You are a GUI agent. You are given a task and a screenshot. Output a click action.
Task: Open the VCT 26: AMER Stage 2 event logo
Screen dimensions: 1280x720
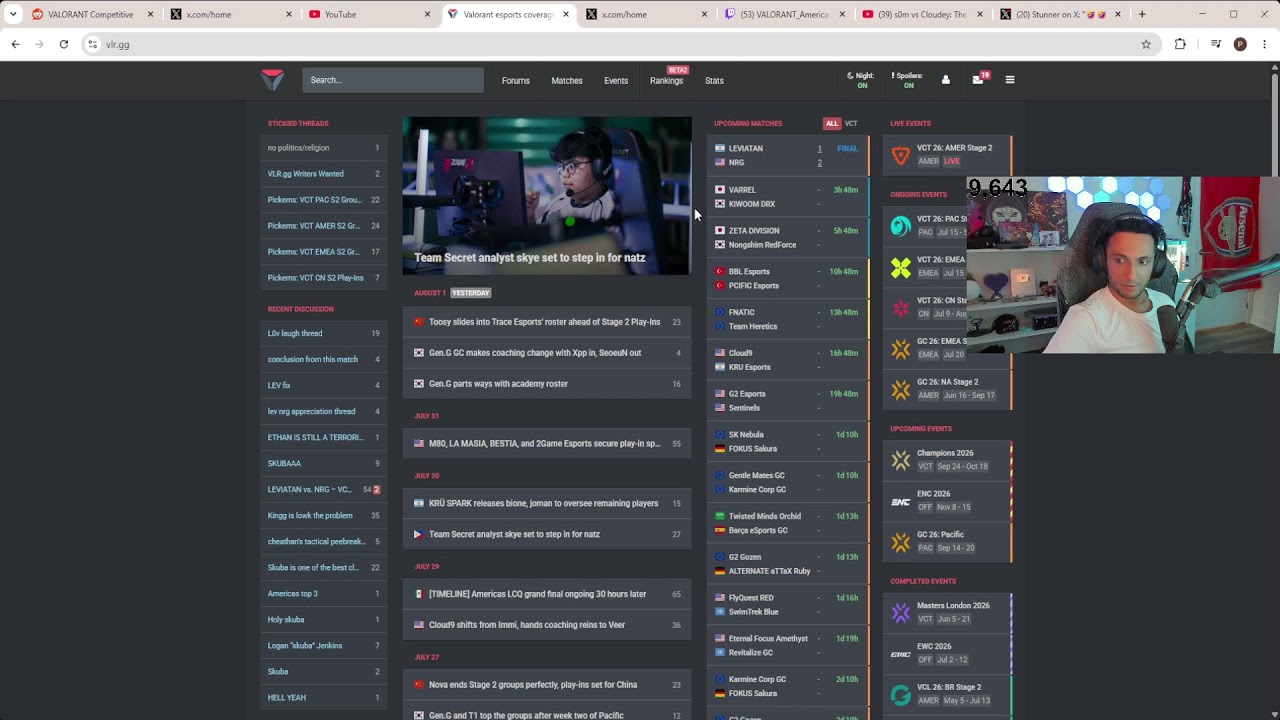coord(901,154)
